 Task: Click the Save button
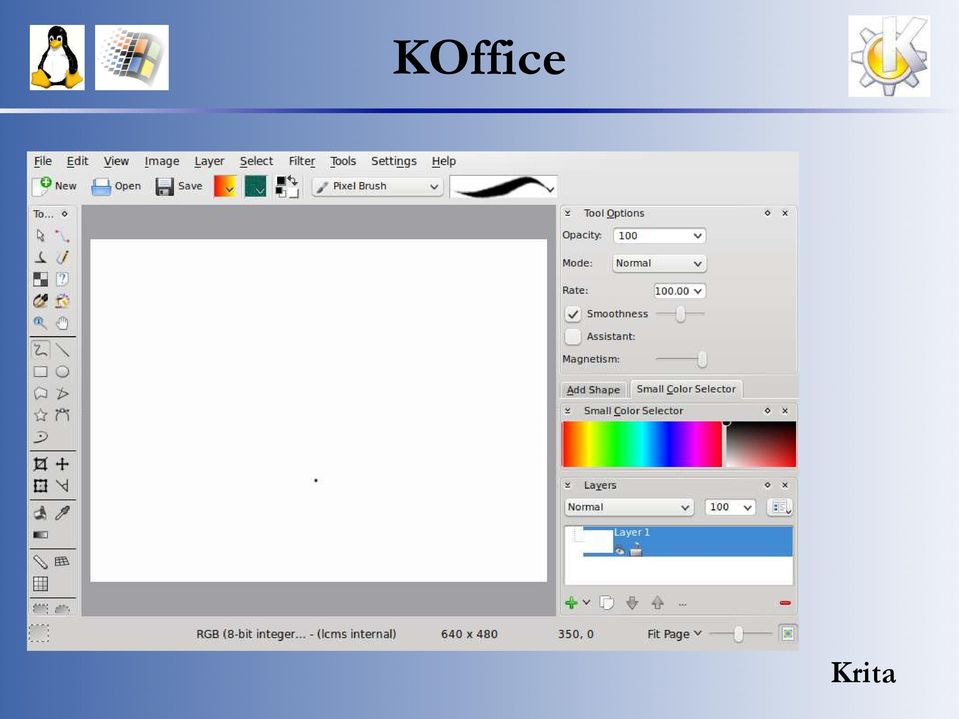(x=179, y=186)
